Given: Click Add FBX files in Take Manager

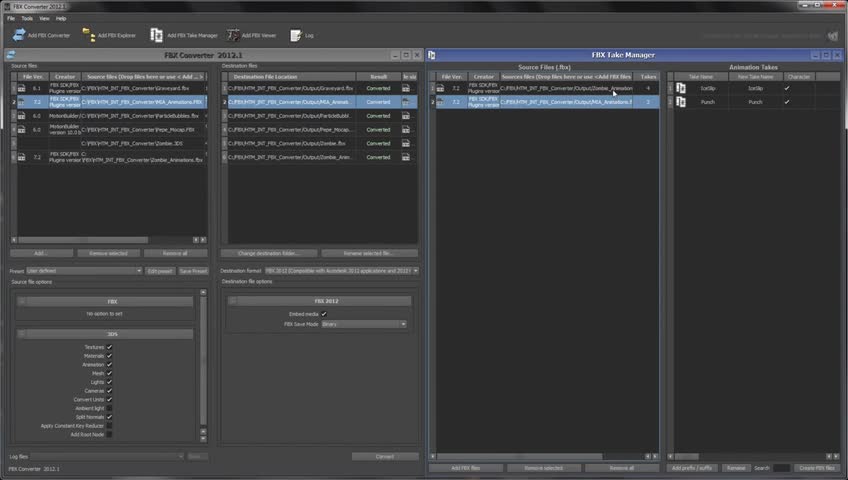Looking at the screenshot, I should pos(466,468).
